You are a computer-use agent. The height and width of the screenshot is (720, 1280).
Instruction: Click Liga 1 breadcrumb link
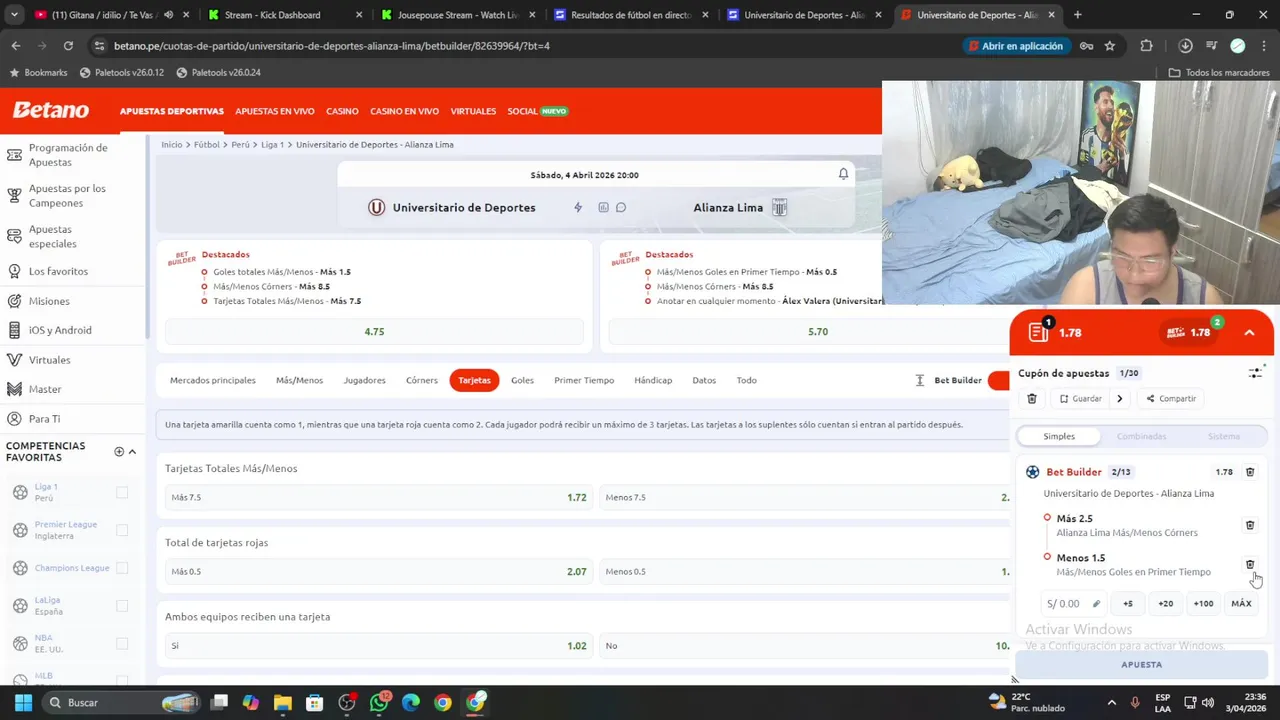pos(272,145)
